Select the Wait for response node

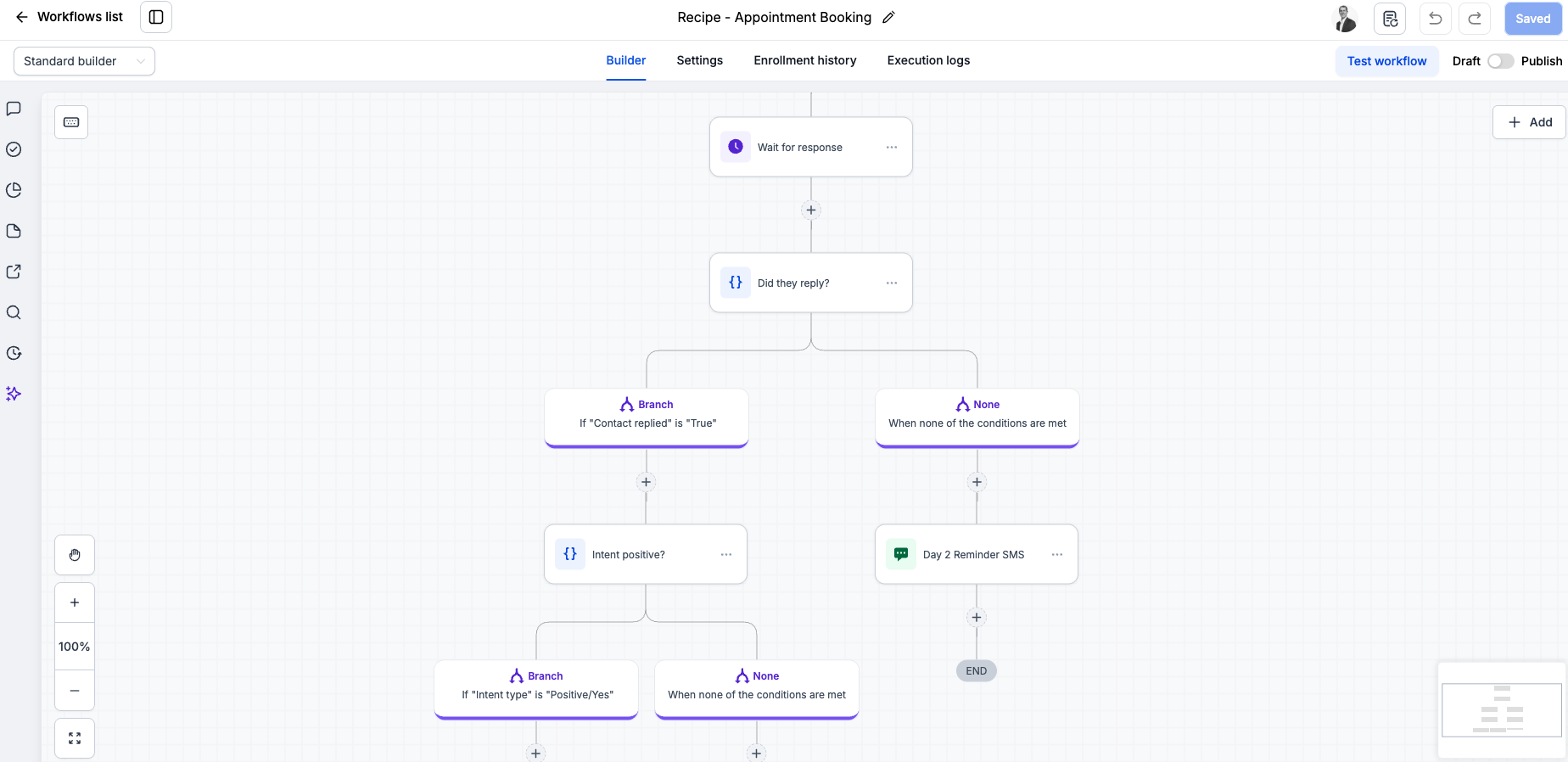811,147
